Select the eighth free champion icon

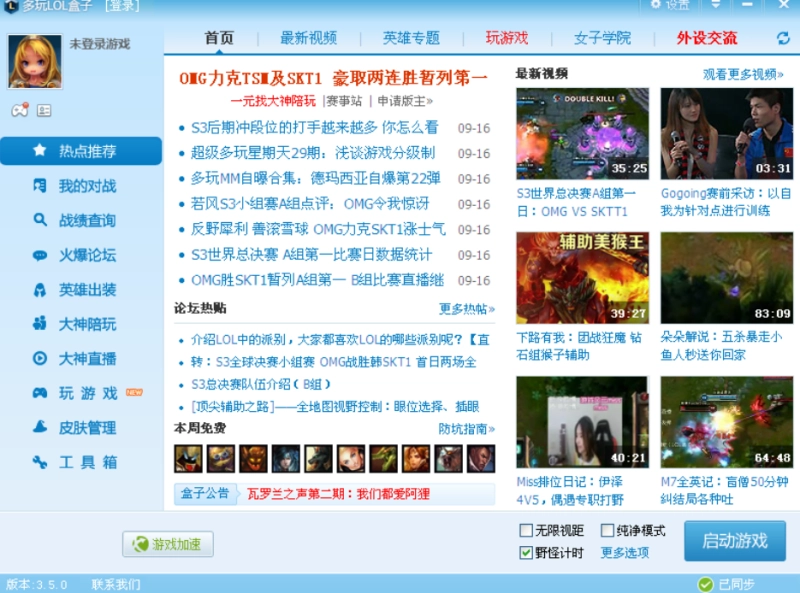click(x=416, y=458)
